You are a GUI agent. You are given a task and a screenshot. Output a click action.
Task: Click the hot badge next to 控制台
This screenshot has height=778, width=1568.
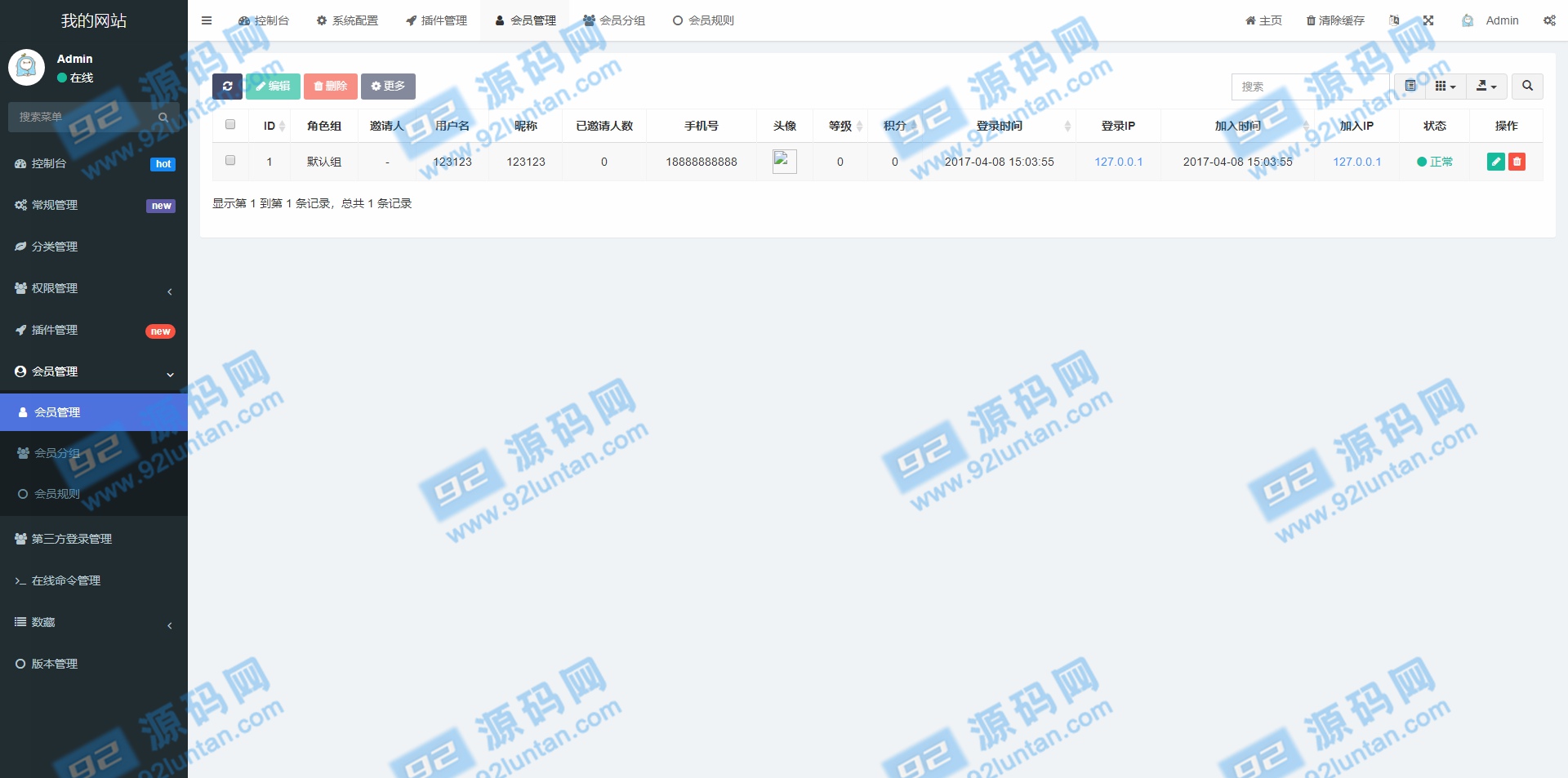pos(163,164)
